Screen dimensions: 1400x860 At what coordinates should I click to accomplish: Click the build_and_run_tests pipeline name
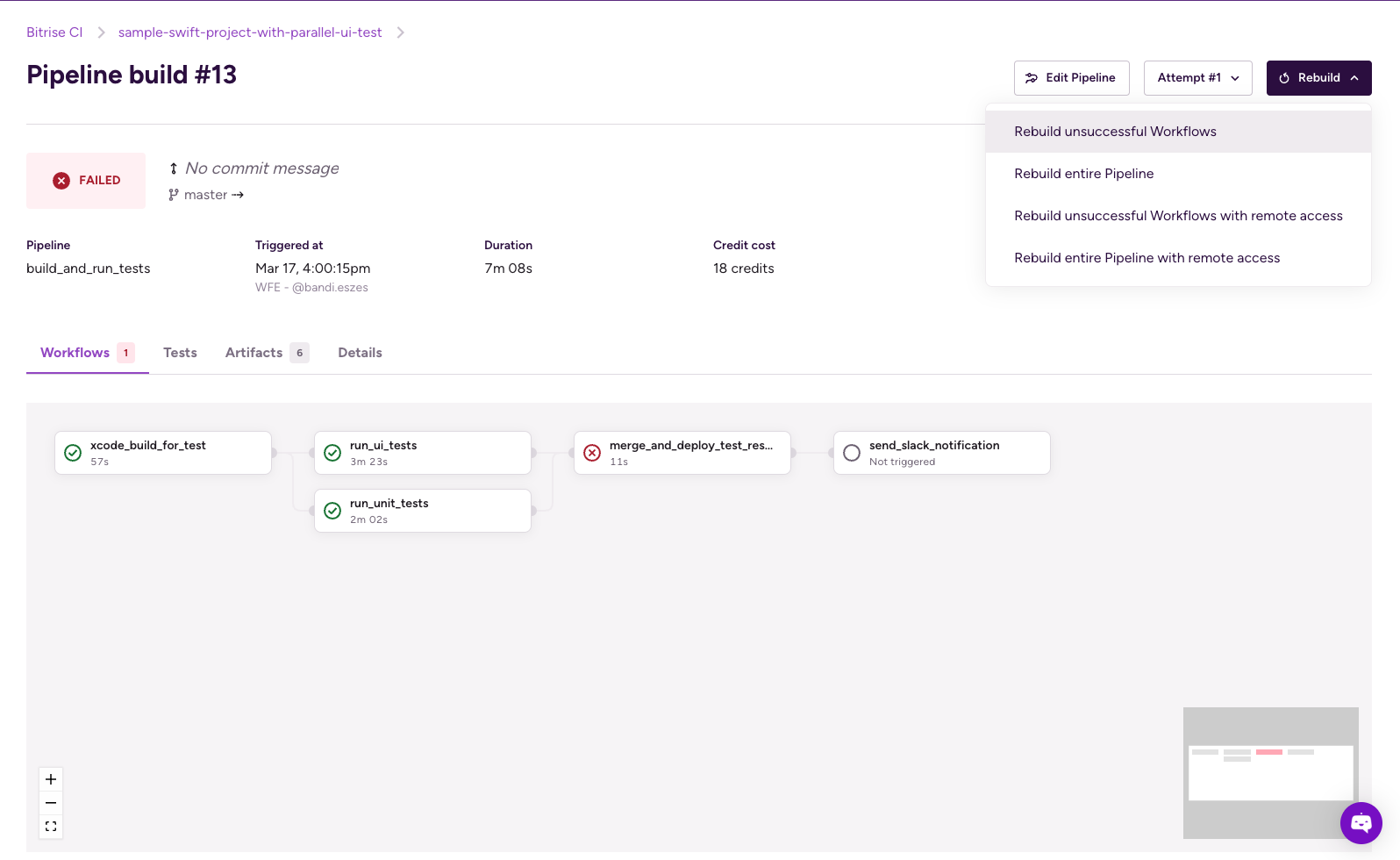point(89,269)
